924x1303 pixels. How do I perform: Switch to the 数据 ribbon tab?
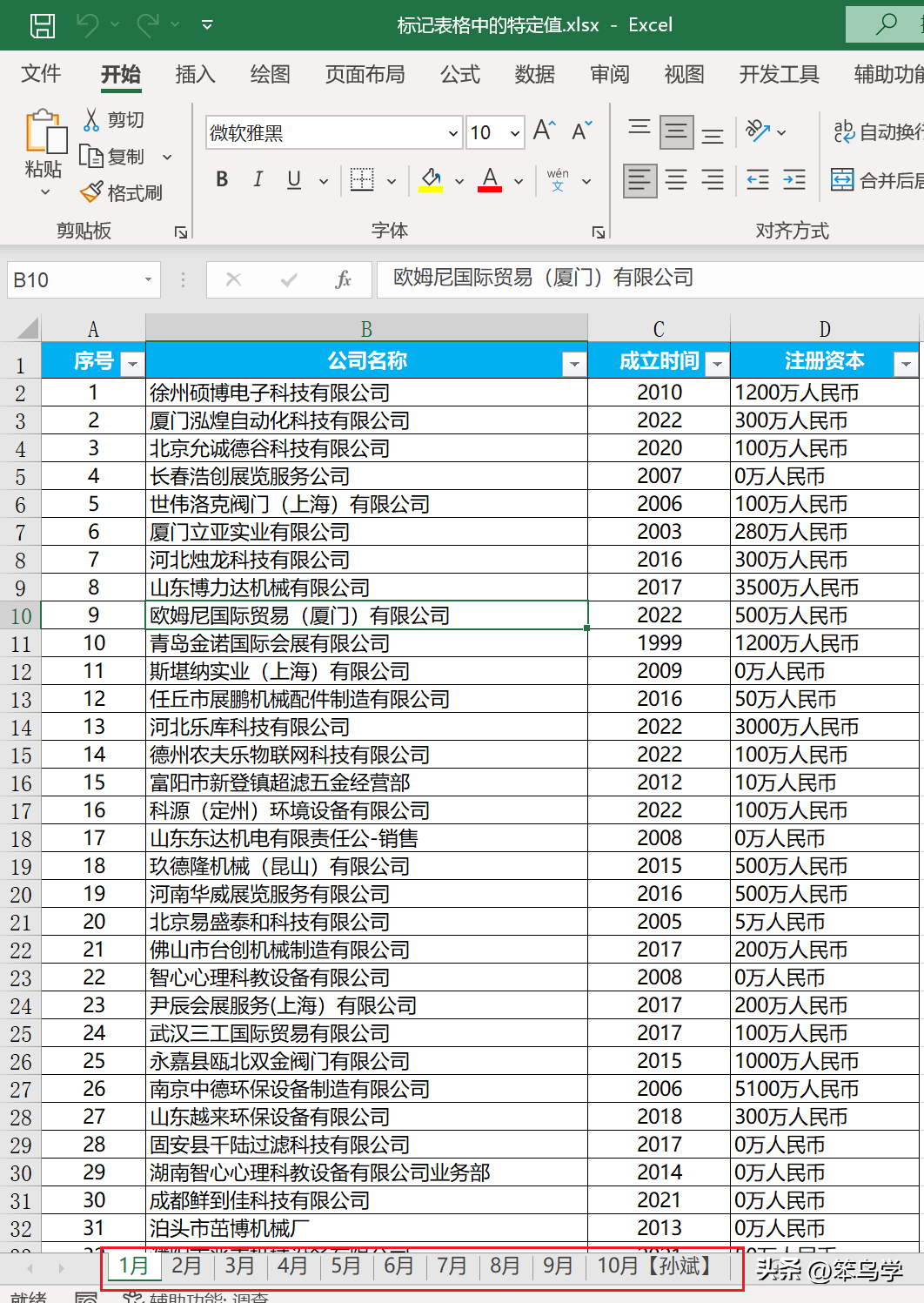(x=535, y=74)
